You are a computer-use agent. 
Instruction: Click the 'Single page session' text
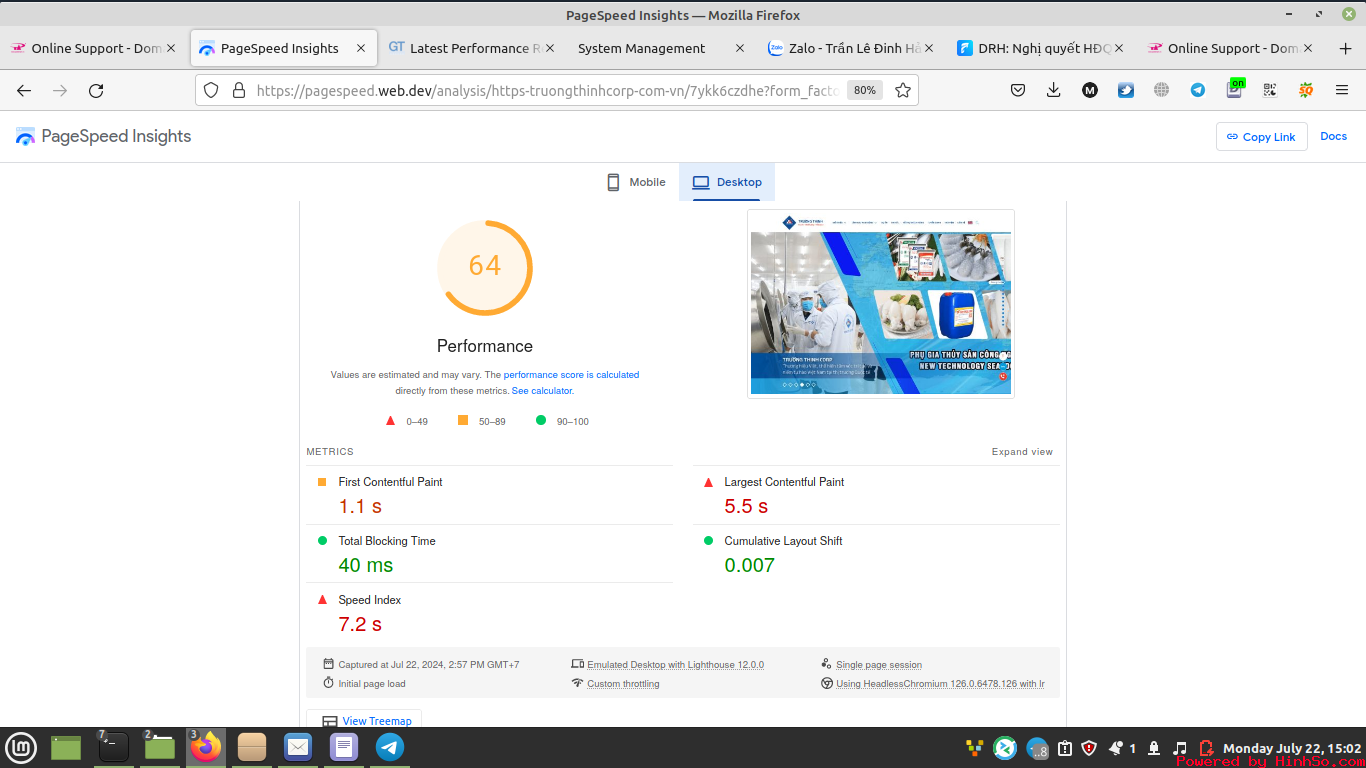879,665
